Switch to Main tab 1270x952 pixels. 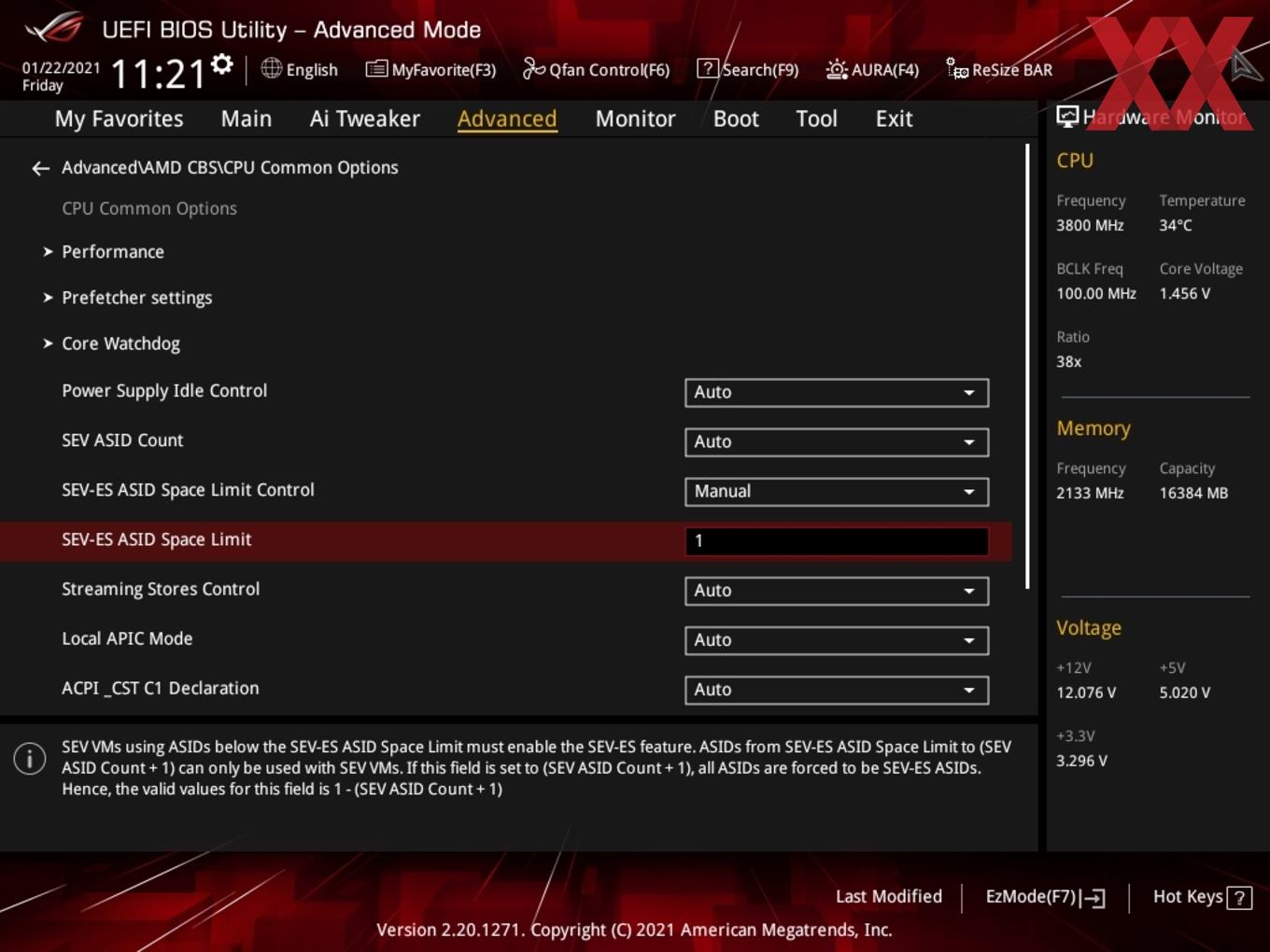[x=247, y=119]
